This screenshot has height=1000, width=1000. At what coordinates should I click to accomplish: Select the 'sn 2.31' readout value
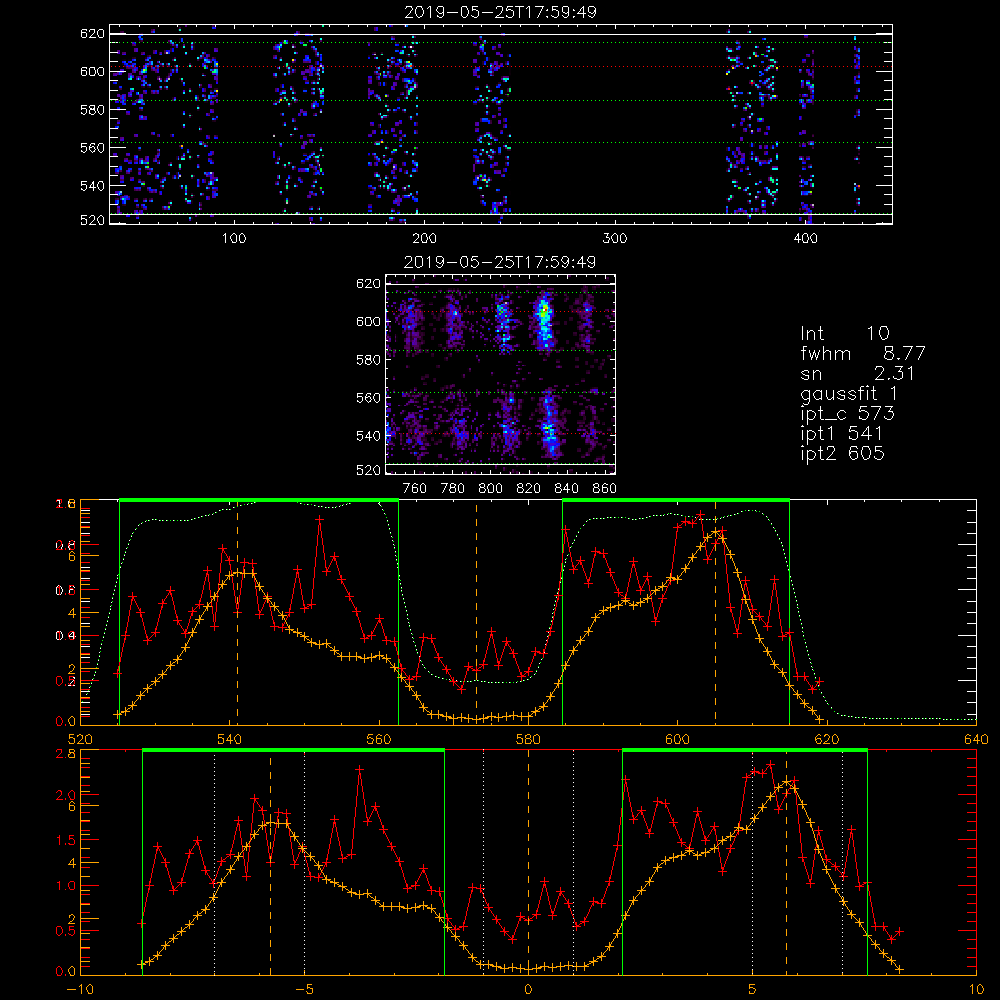tap(894, 374)
